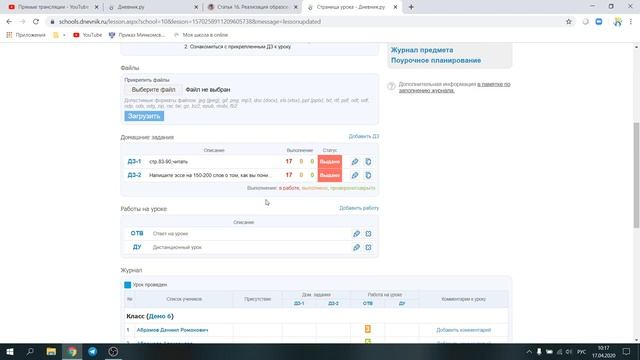The height and width of the screenshot is (360, 640).
Task: Open the Chrome profile avatar
Action: [x=618, y=22]
